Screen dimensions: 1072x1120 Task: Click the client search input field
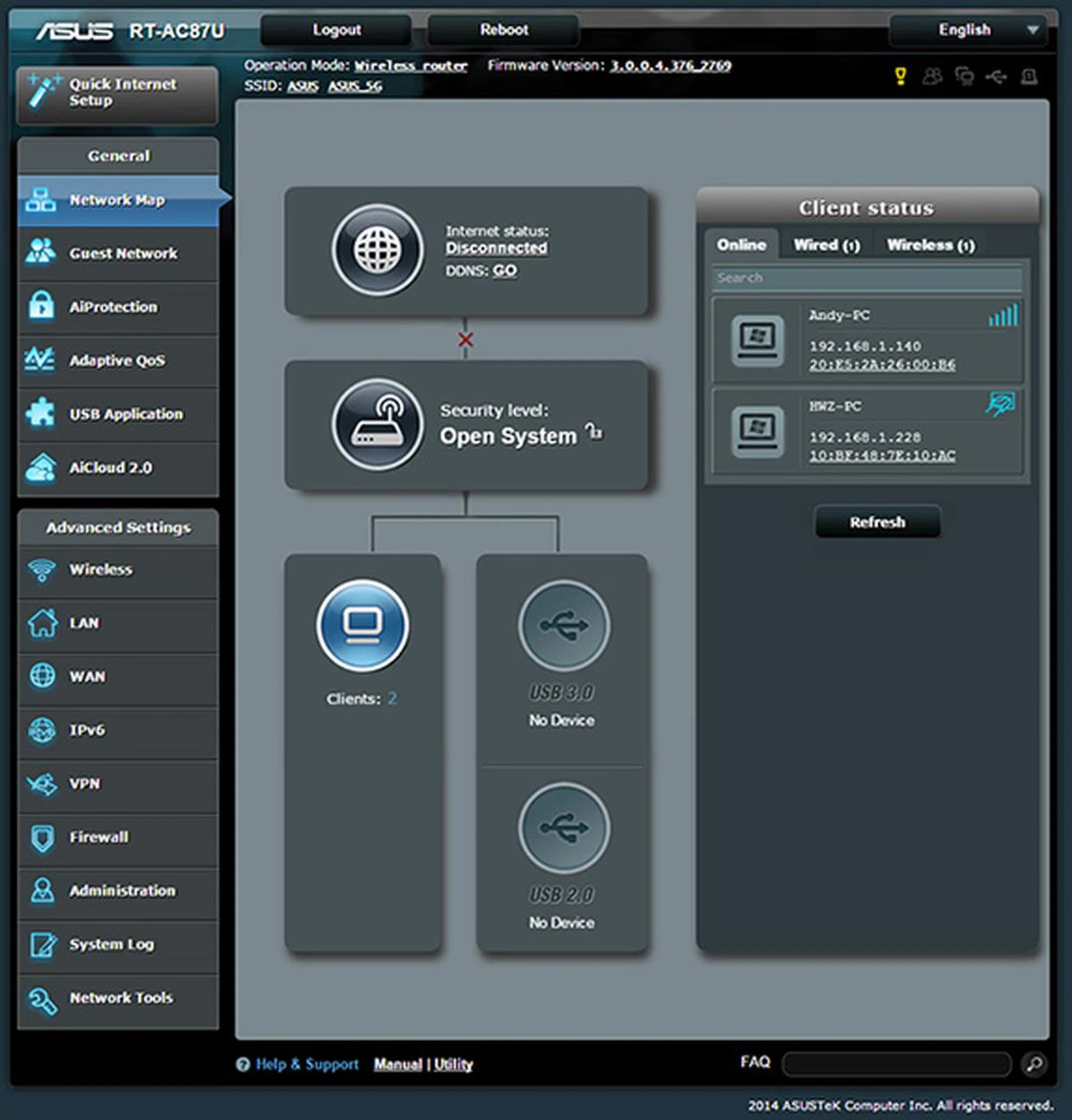coord(867,277)
